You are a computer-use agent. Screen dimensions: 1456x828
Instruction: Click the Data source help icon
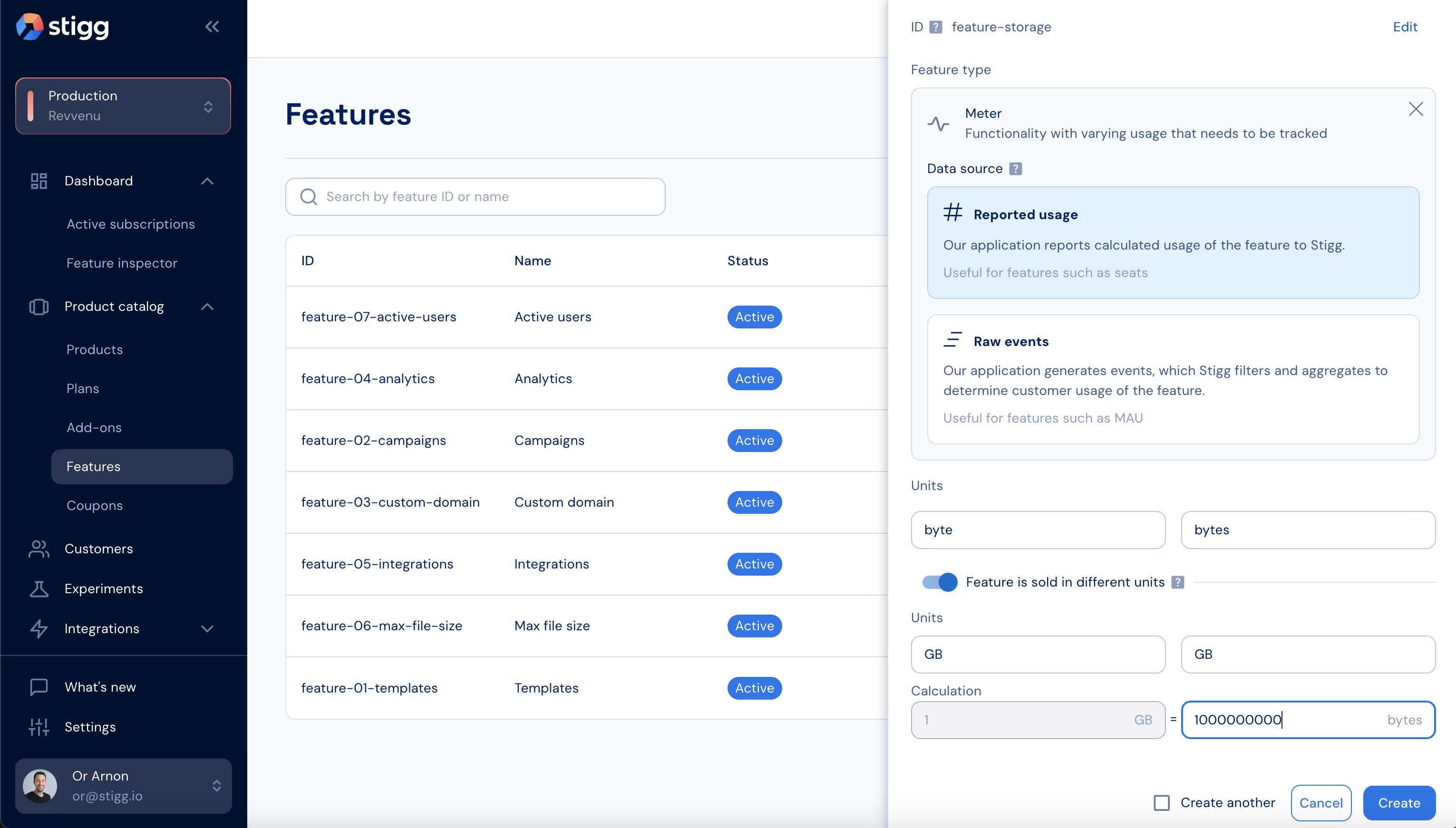pos(1015,169)
